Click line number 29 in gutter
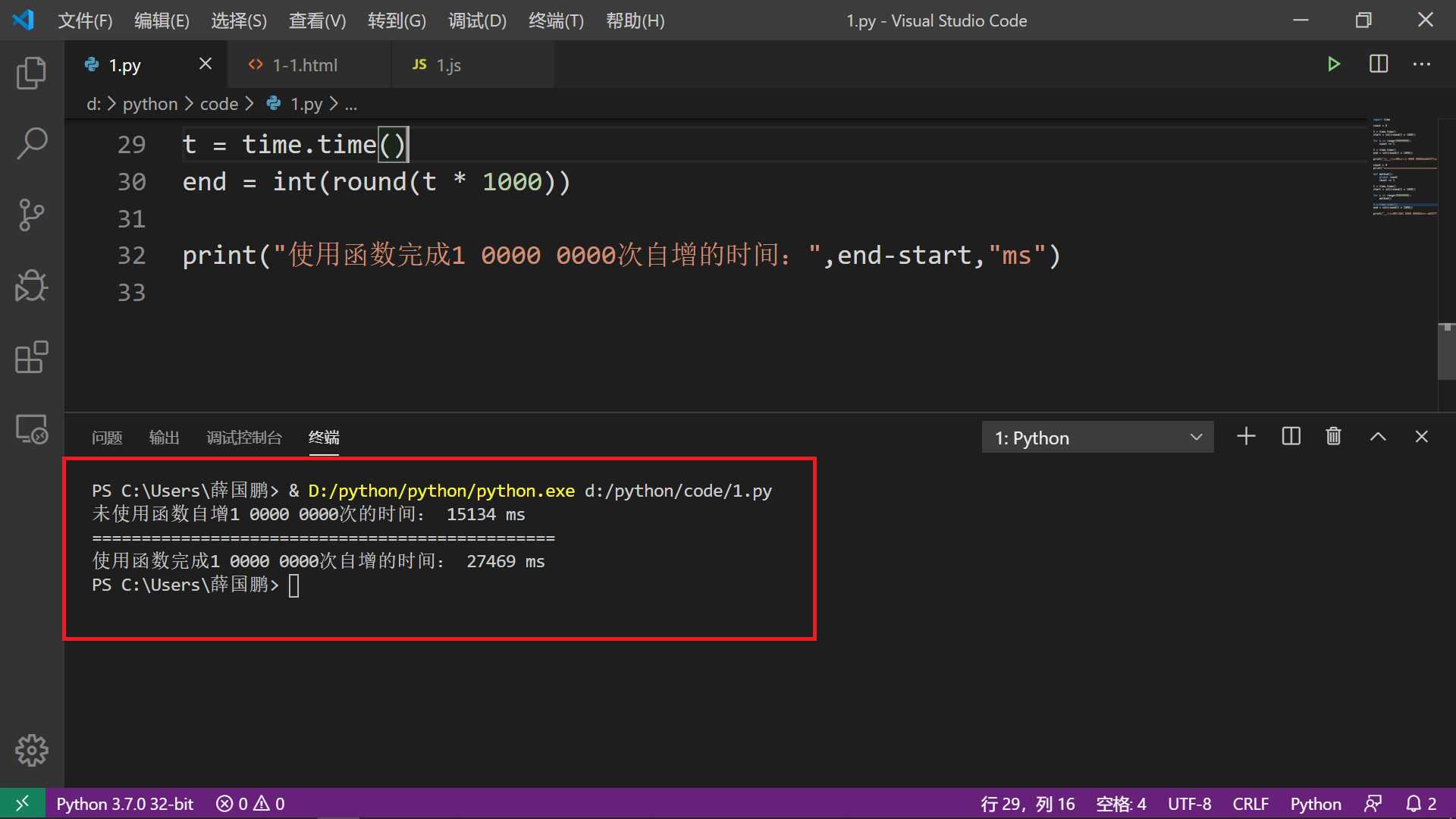Screen dimensions: 1456x819 (131, 145)
